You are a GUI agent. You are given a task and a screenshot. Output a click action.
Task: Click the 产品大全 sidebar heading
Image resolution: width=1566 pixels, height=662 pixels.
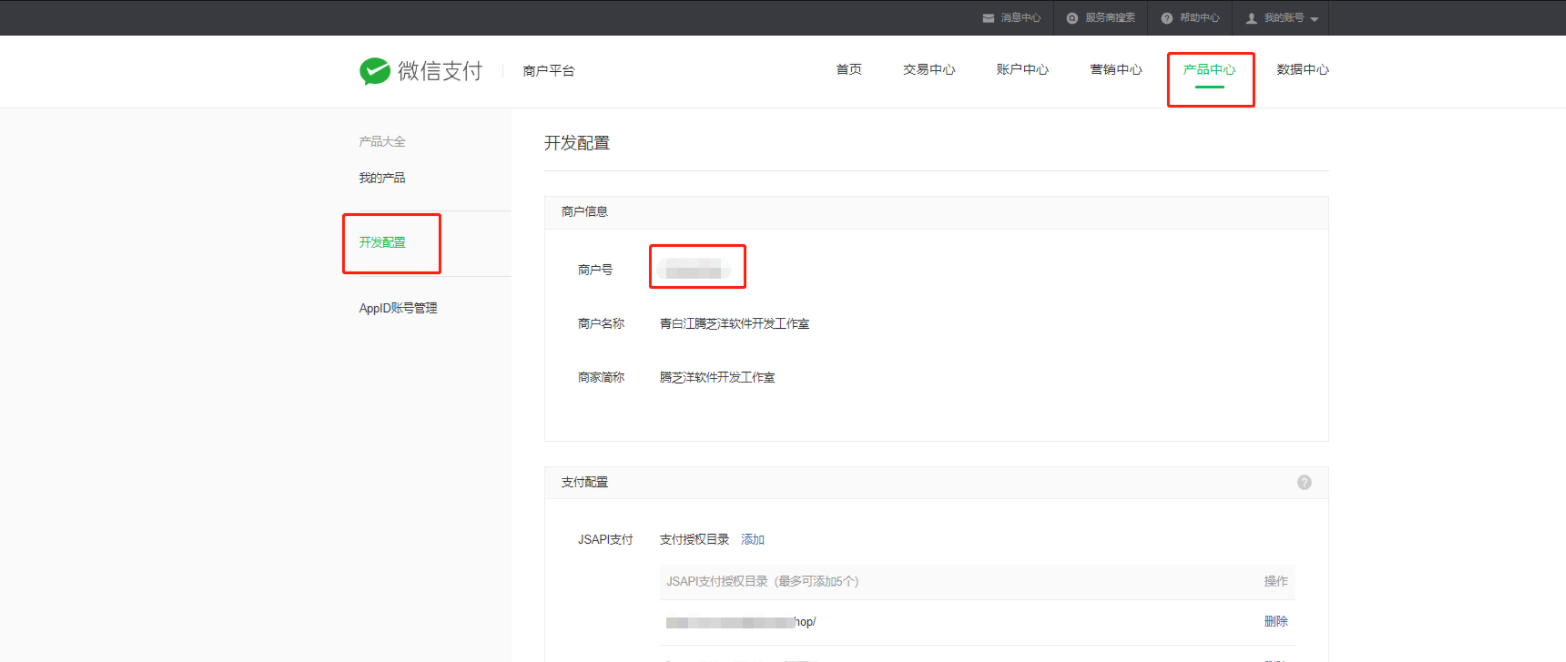pyautogui.click(x=382, y=142)
